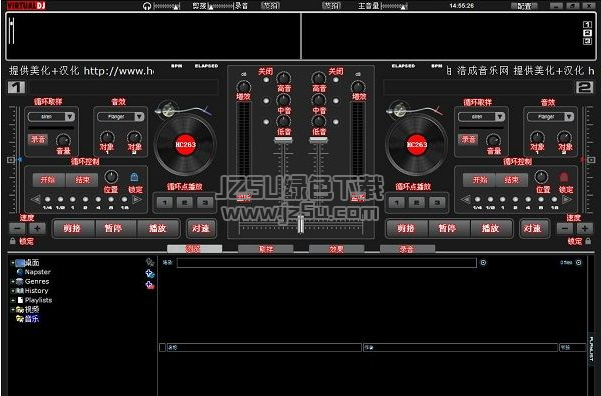Click left deck pitch lock padlock icon
601x396 pixels.
point(13,241)
